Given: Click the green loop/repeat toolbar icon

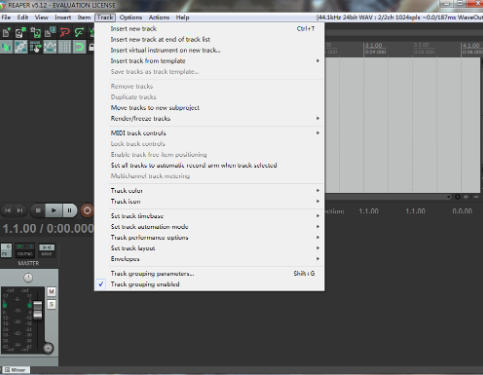Looking at the screenshot, I should pos(79,47).
